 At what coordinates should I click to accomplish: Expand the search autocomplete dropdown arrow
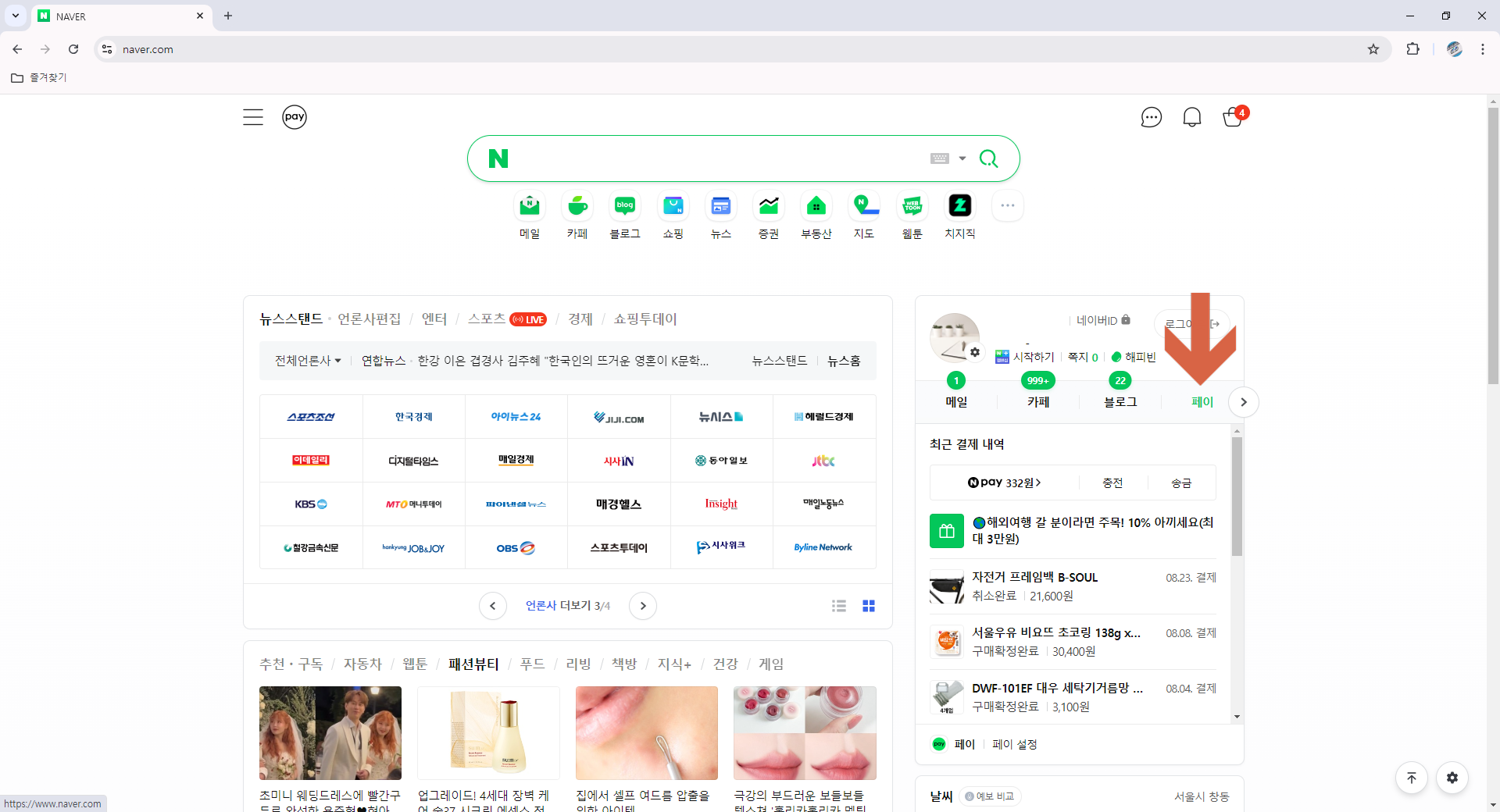(962, 158)
